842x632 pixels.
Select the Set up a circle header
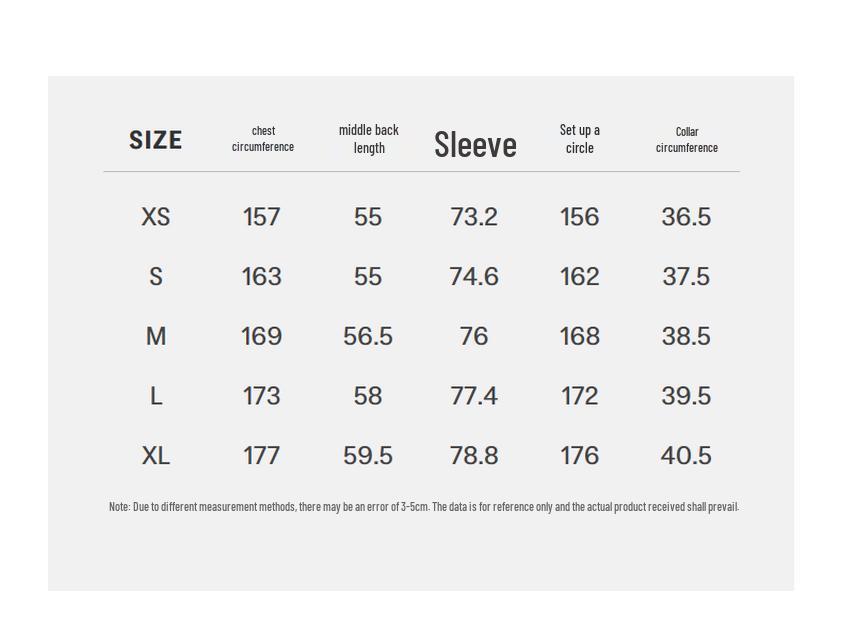coord(580,139)
